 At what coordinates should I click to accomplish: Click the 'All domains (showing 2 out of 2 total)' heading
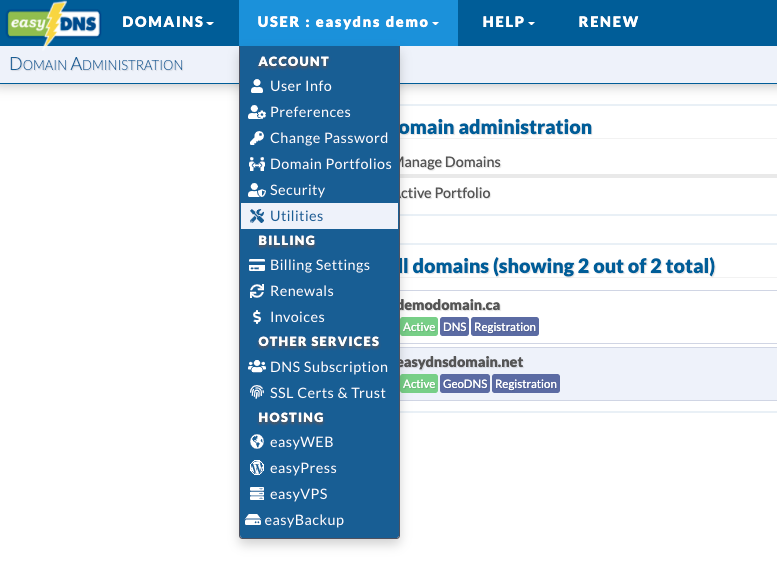(x=557, y=267)
